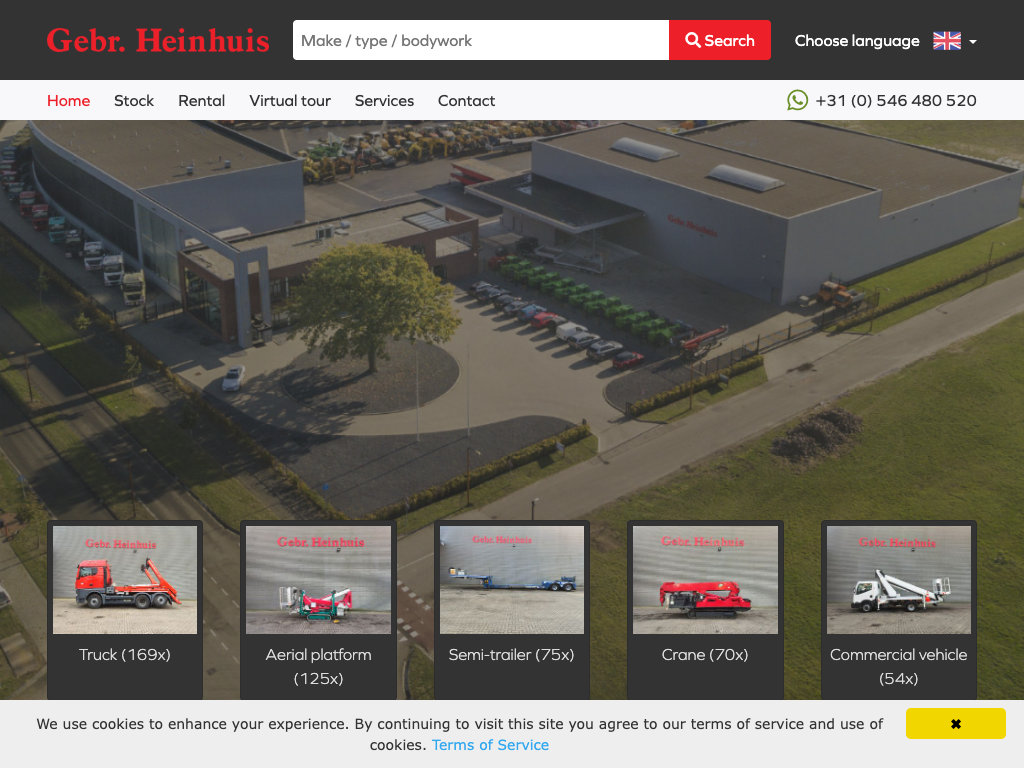Click the Gebr. Heinhuis logo
This screenshot has width=1024, height=768.
tap(158, 40)
